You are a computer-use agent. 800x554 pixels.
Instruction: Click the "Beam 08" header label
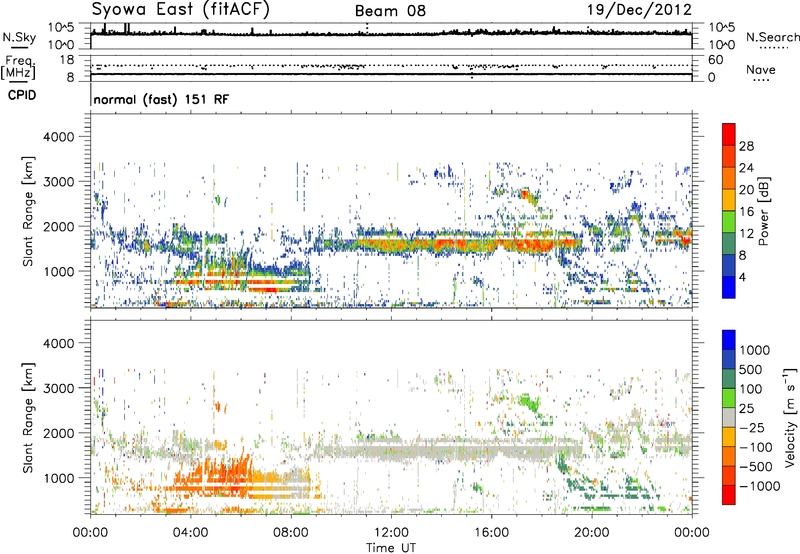[390, 11]
